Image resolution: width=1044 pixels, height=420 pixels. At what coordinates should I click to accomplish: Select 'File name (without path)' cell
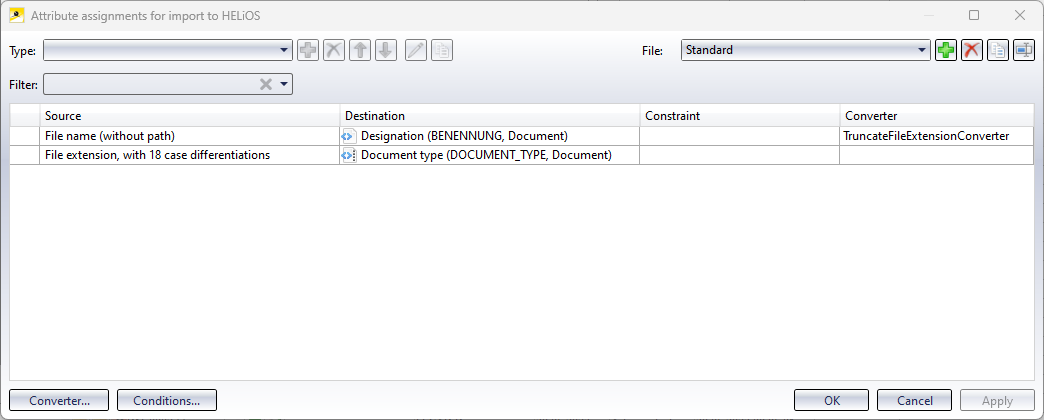[x=190, y=136]
